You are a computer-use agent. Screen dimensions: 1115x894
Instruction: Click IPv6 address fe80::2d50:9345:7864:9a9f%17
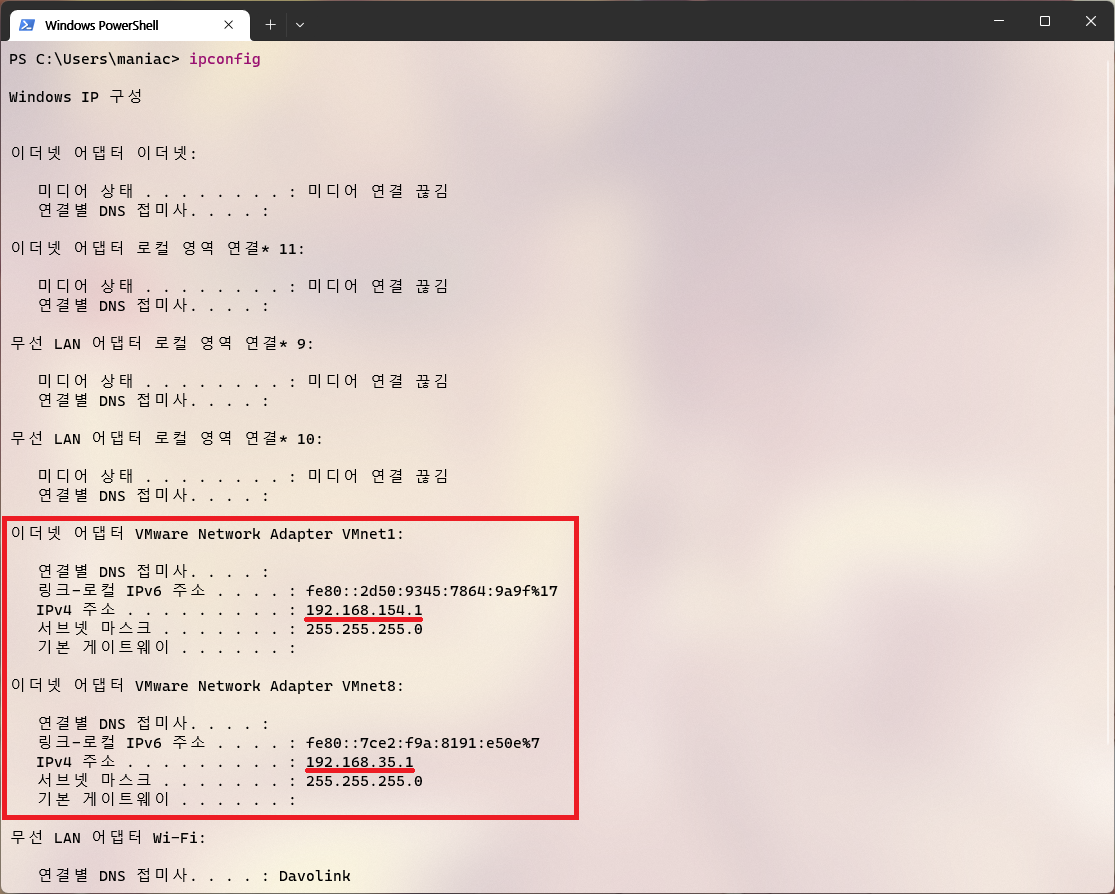click(x=432, y=591)
